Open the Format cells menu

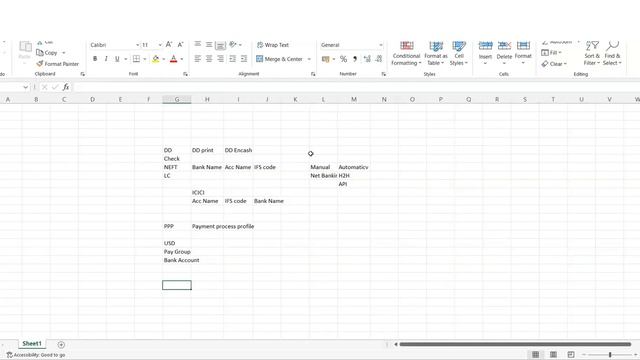(x=523, y=53)
